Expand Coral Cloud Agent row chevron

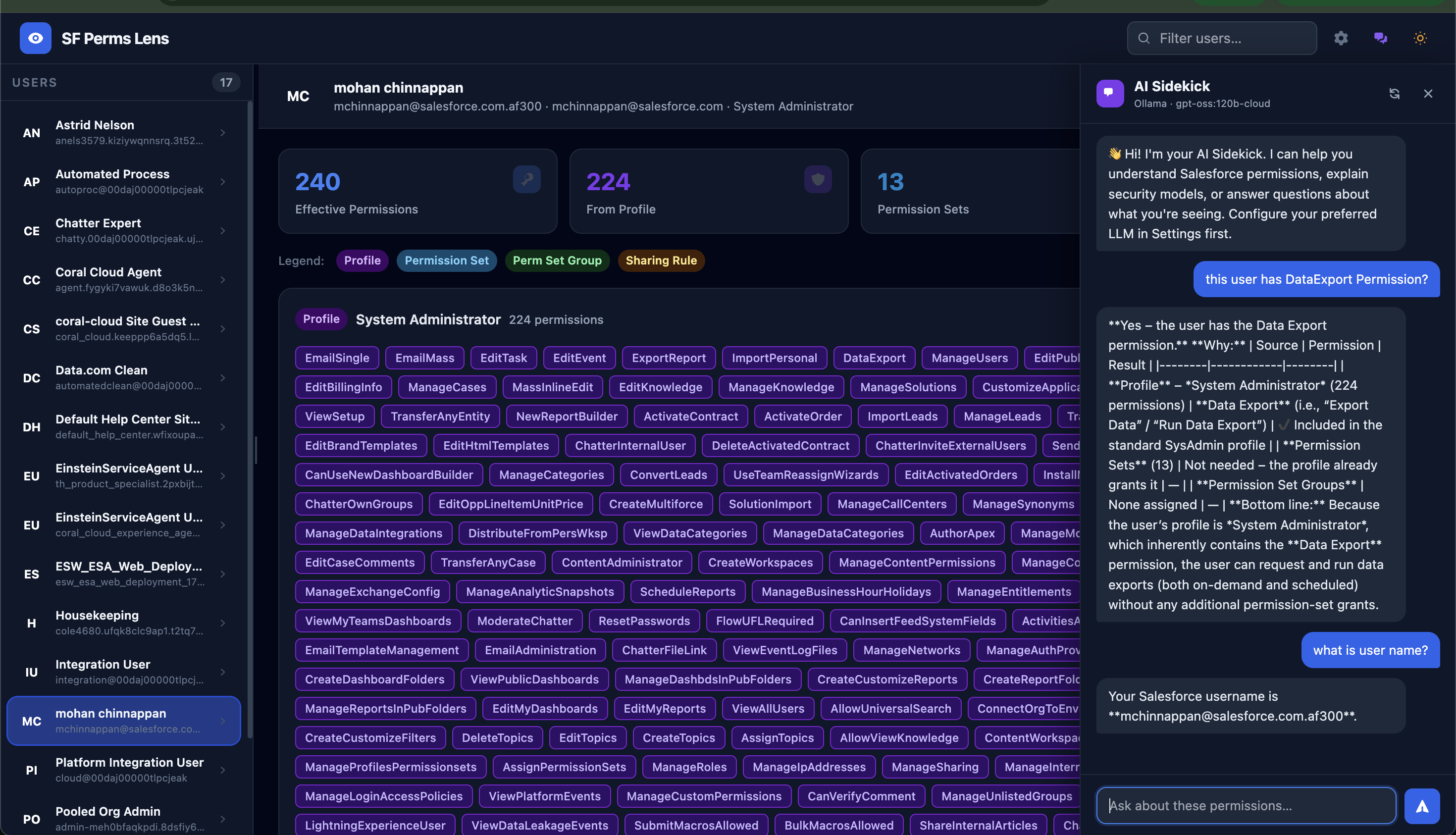[x=222, y=280]
